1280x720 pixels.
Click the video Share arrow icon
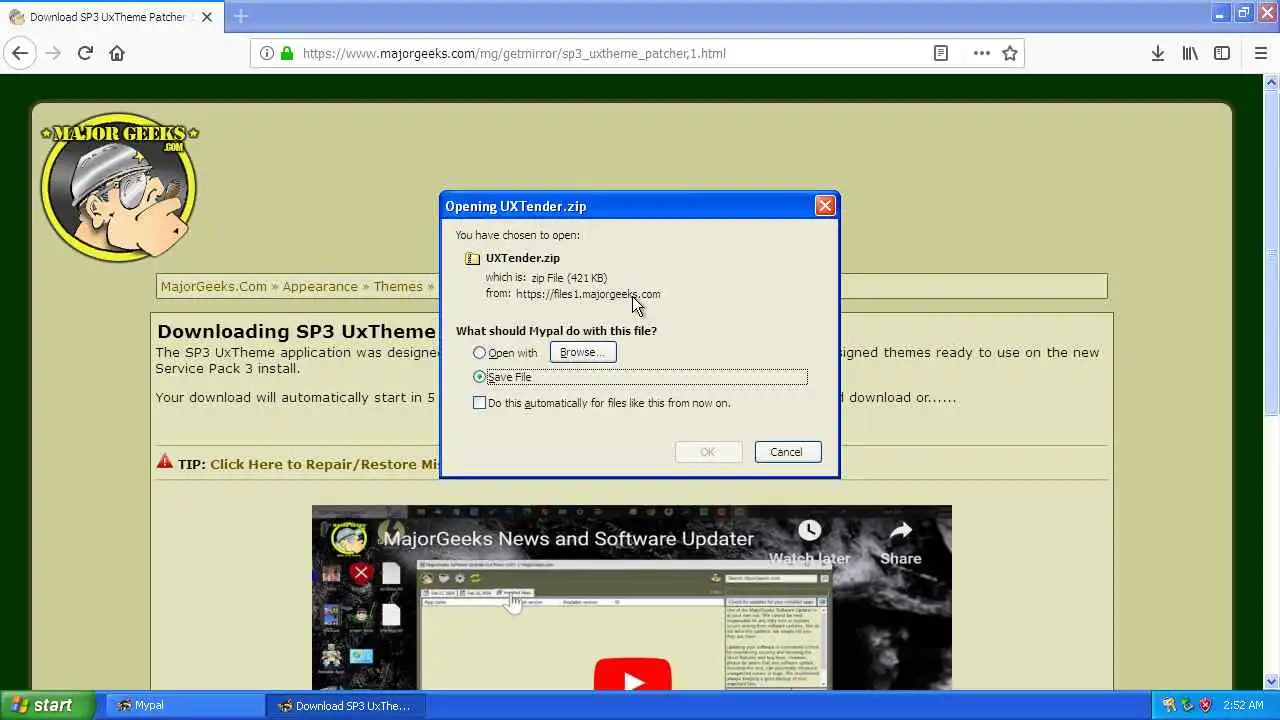tap(900, 531)
